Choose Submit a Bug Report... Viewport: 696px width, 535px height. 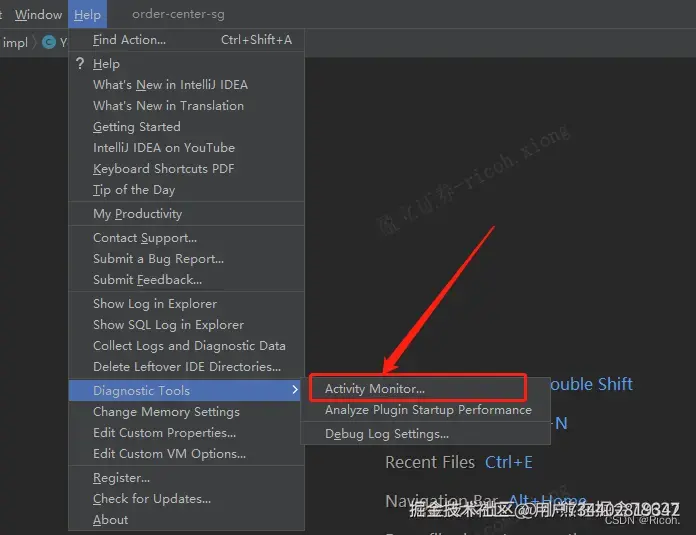click(x=186, y=259)
